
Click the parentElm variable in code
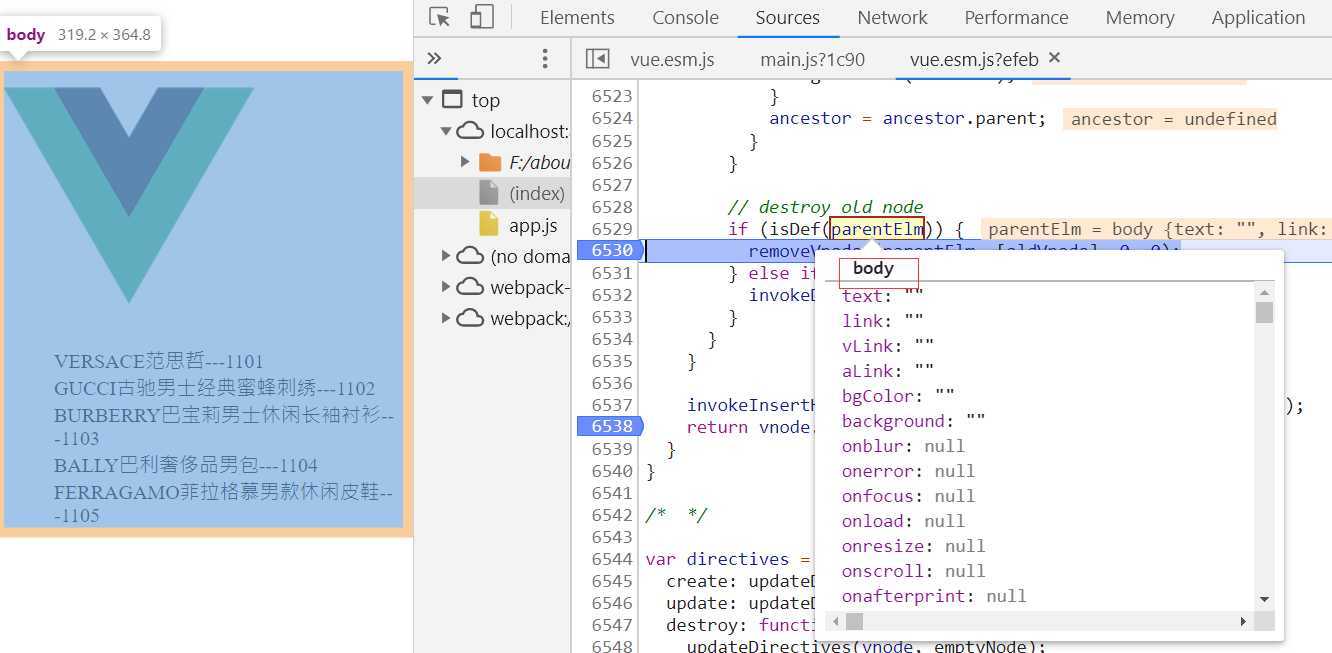coord(877,229)
